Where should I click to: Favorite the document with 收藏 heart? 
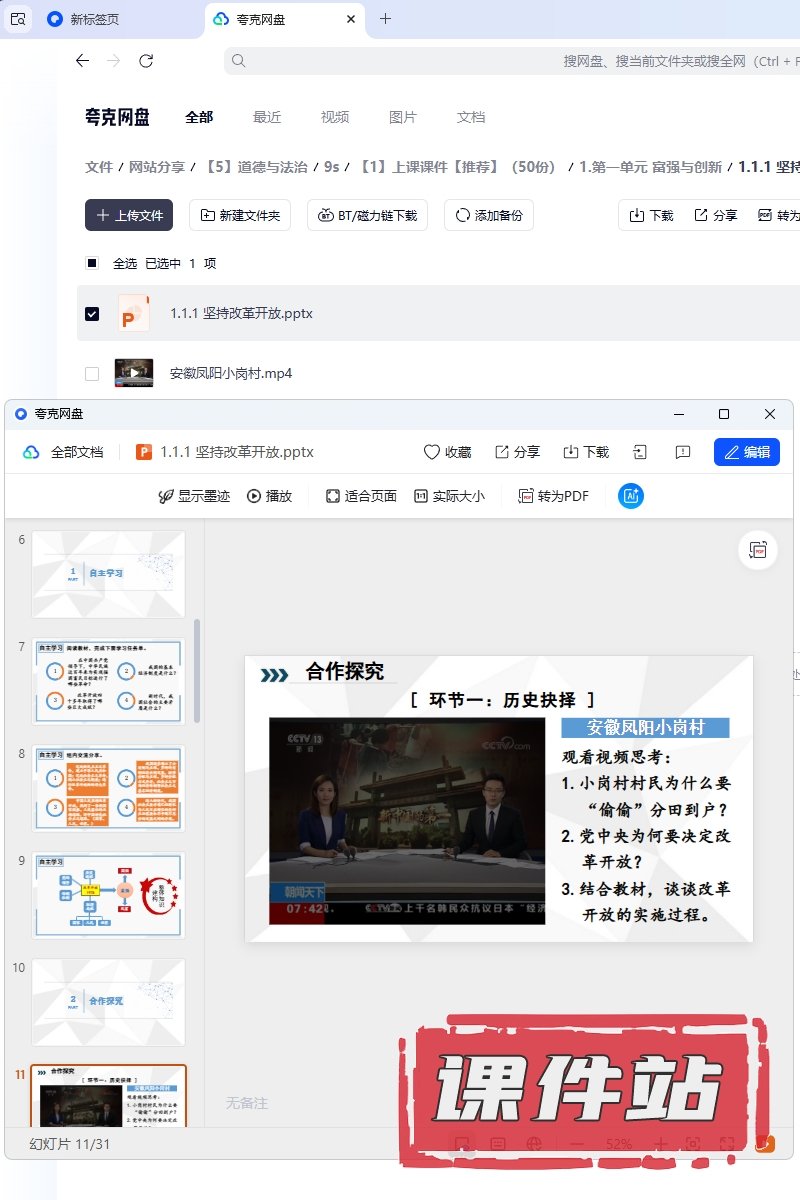coord(447,452)
